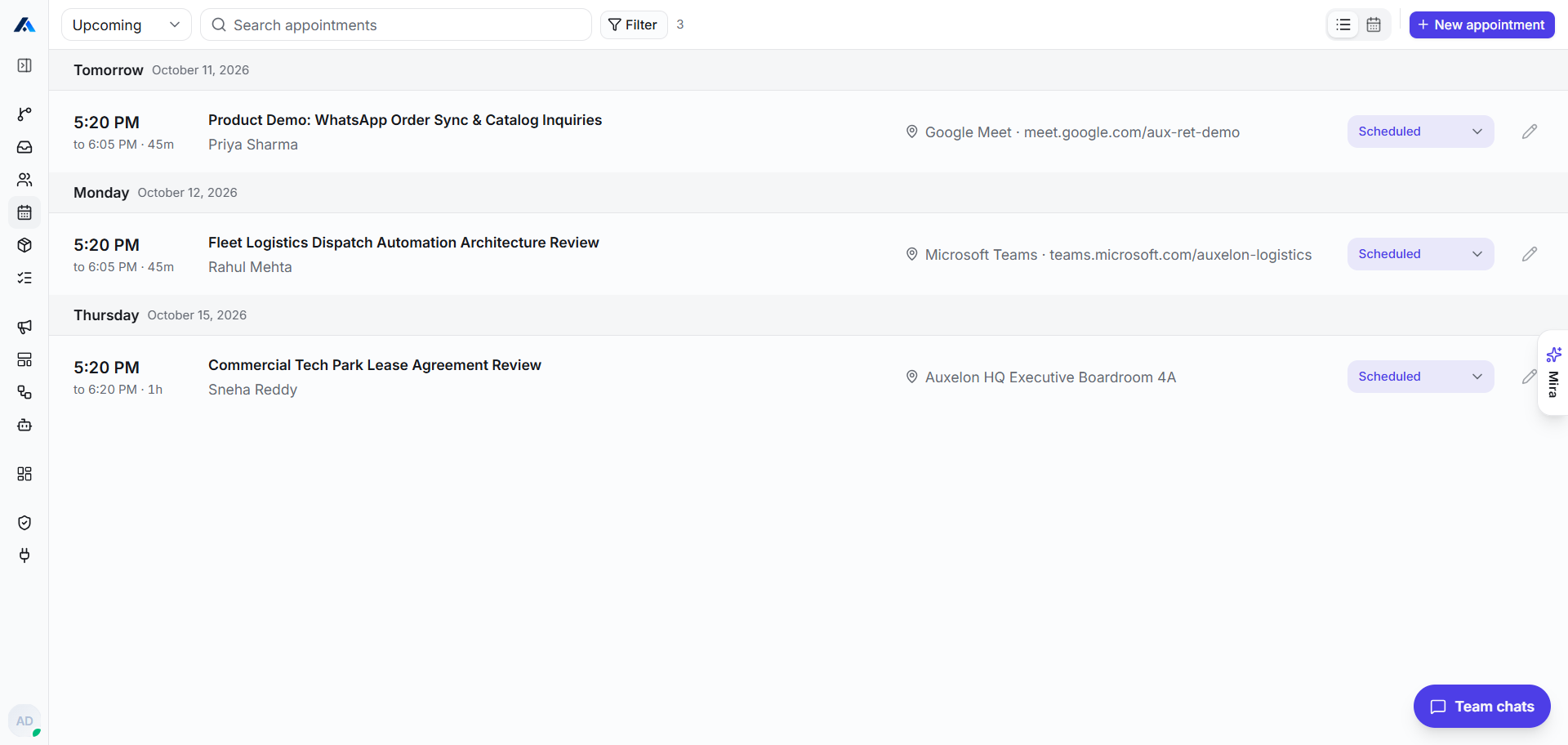Focus the Search appointments field
The width and height of the screenshot is (1568, 745).
(396, 25)
